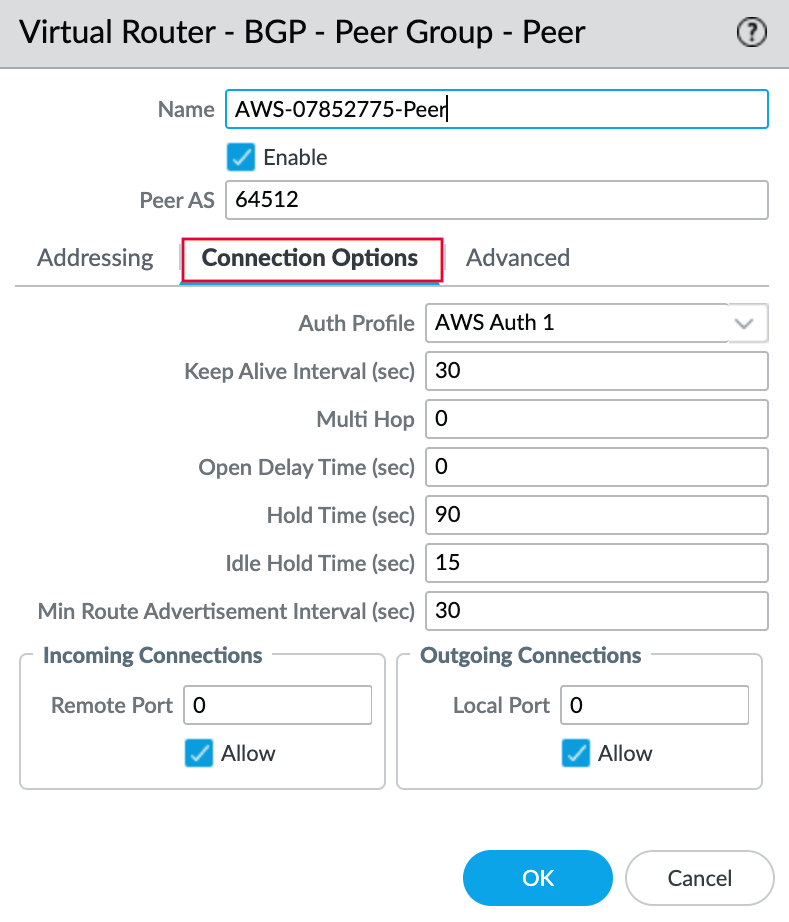Click the Name field containing AWS-07852775-Peer
The width and height of the screenshot is (789, 922).
(497, 109)
